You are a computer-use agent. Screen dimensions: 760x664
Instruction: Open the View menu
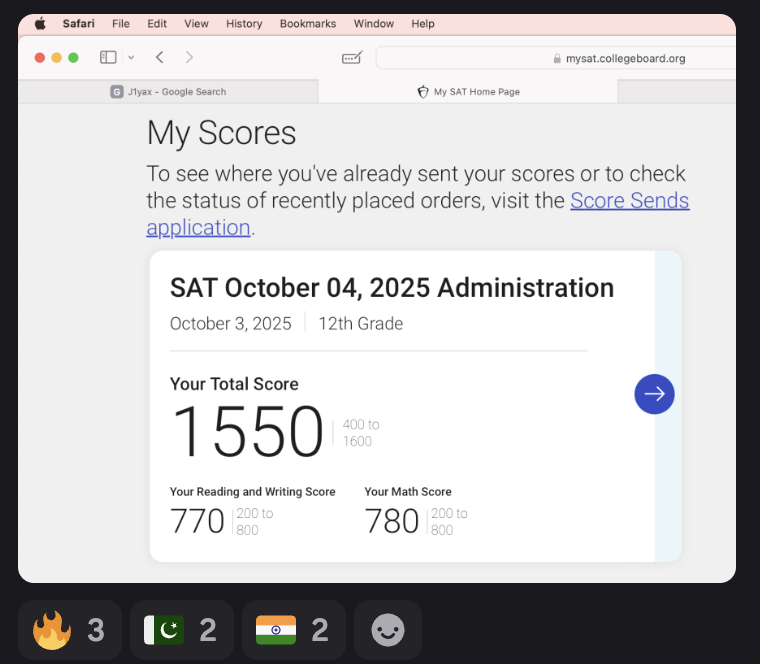tap(196, 23)
